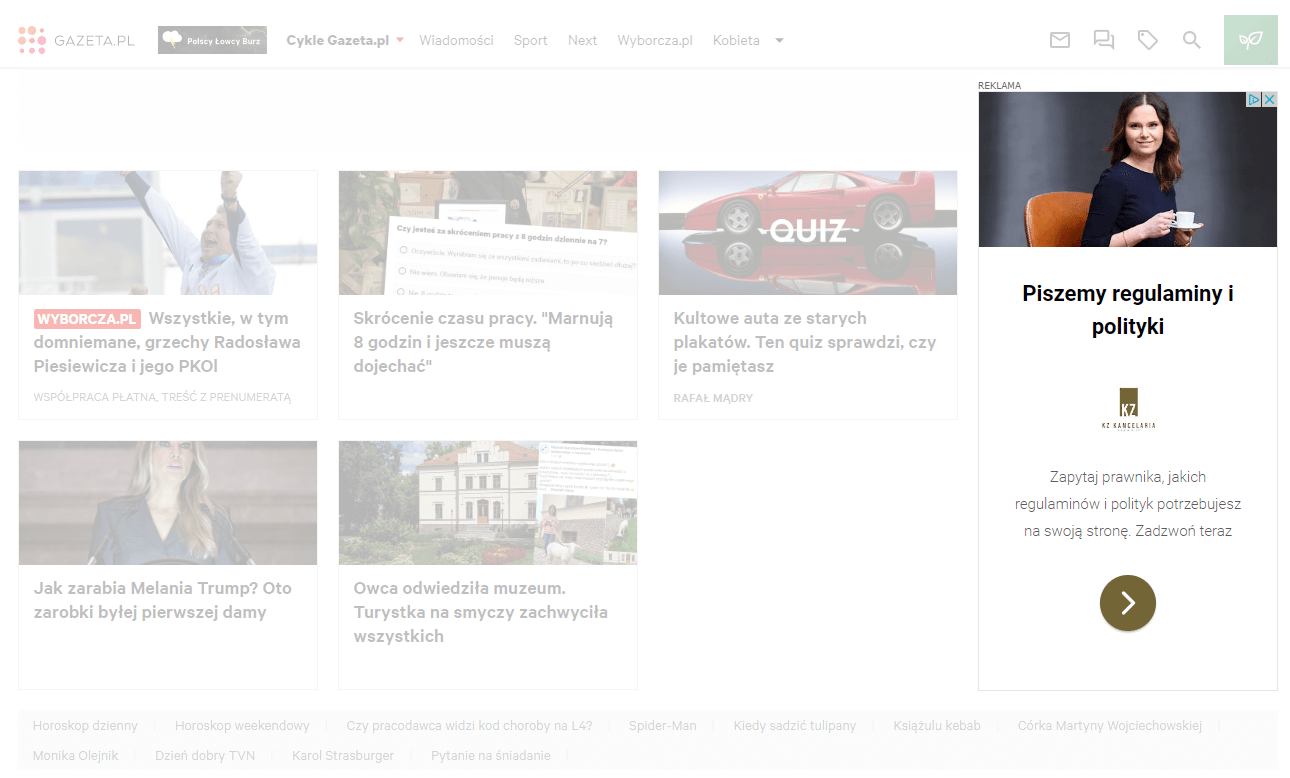Open the sheep museum article thumbnail
This screenshot has width=1290, height=778.
487,502
